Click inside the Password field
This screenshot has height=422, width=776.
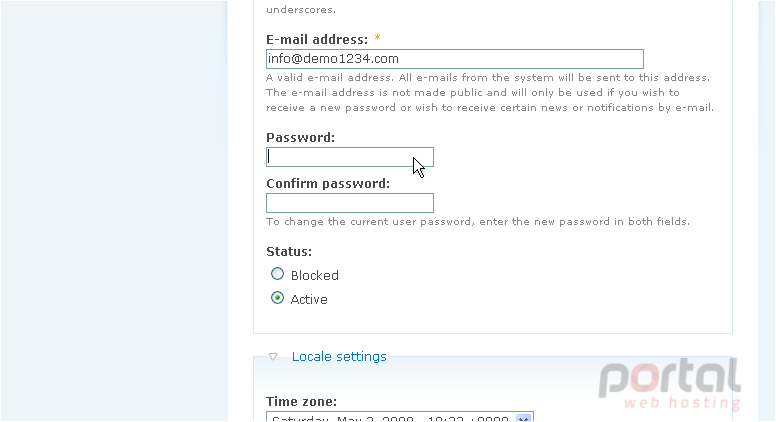tap(350, 157)
